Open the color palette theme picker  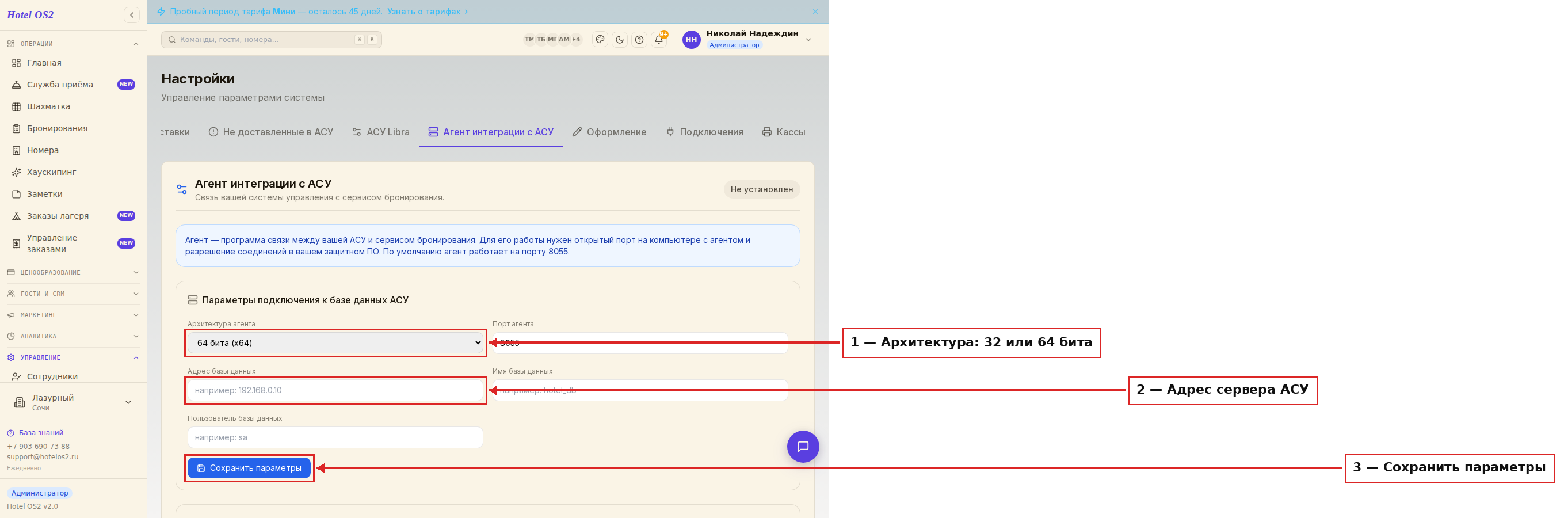(x=600, y=40)
